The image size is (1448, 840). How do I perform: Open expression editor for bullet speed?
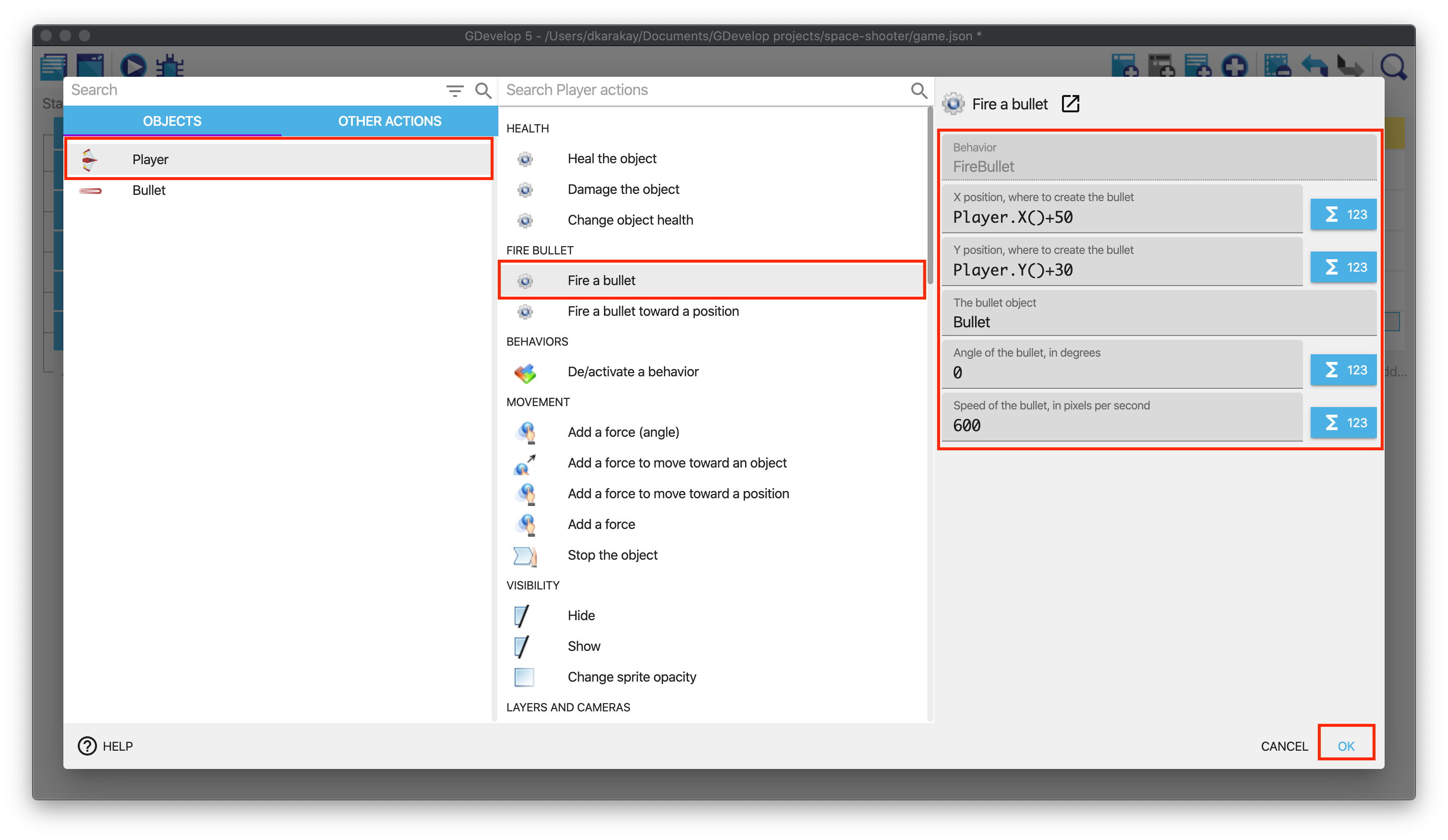point(1343,423)
